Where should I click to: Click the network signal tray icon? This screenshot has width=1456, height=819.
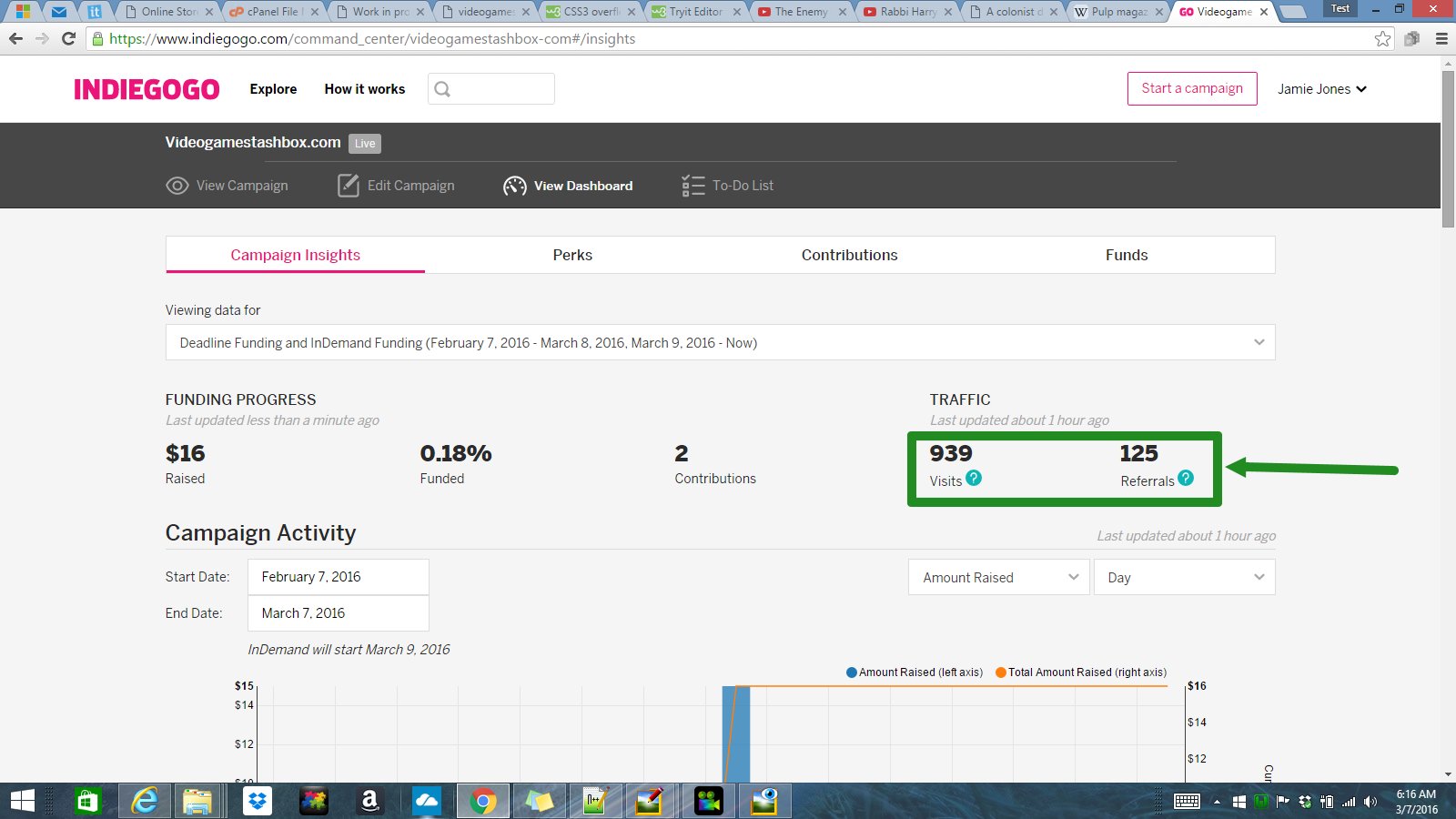[x=1348, y=802]
